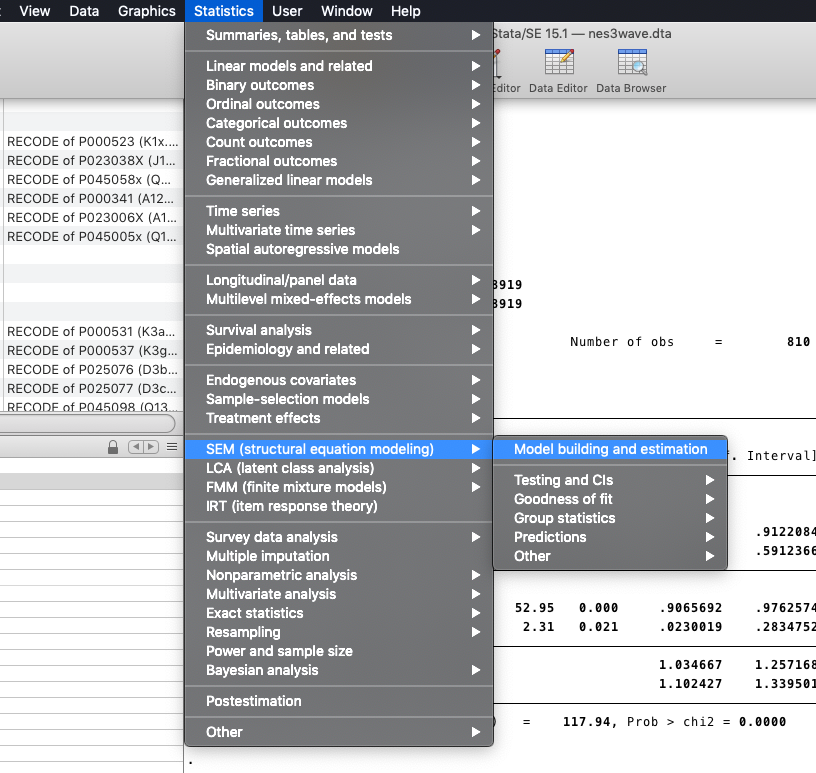Choose FMM (finite mixture models)

[x=339, y=487]
